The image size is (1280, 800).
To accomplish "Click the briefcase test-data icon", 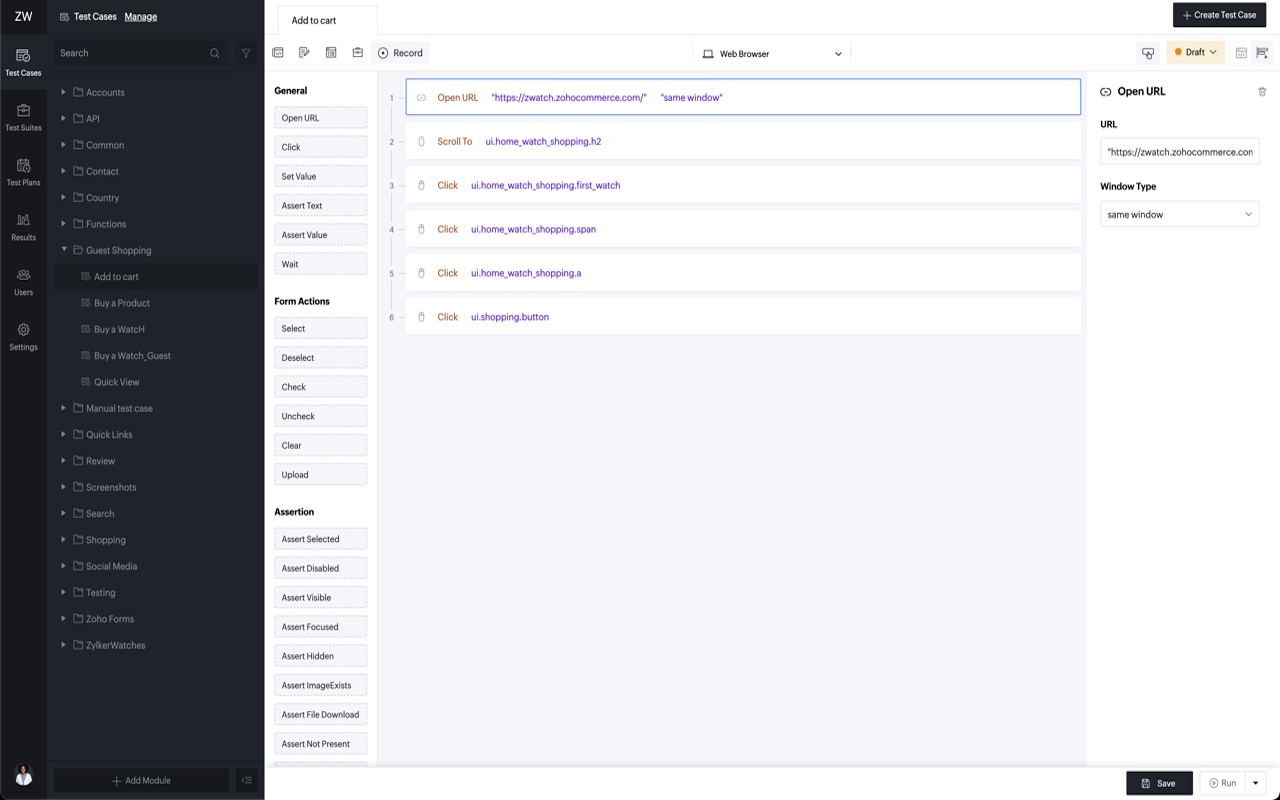I will (x=357, y=52).
